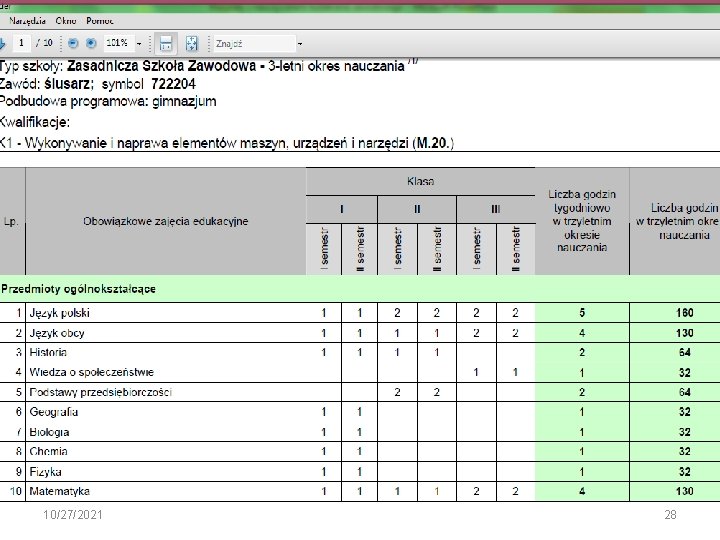This screenshot has height=540, width=720.
Task: Click the zoom in plus icon
Action: coord(91,43)
